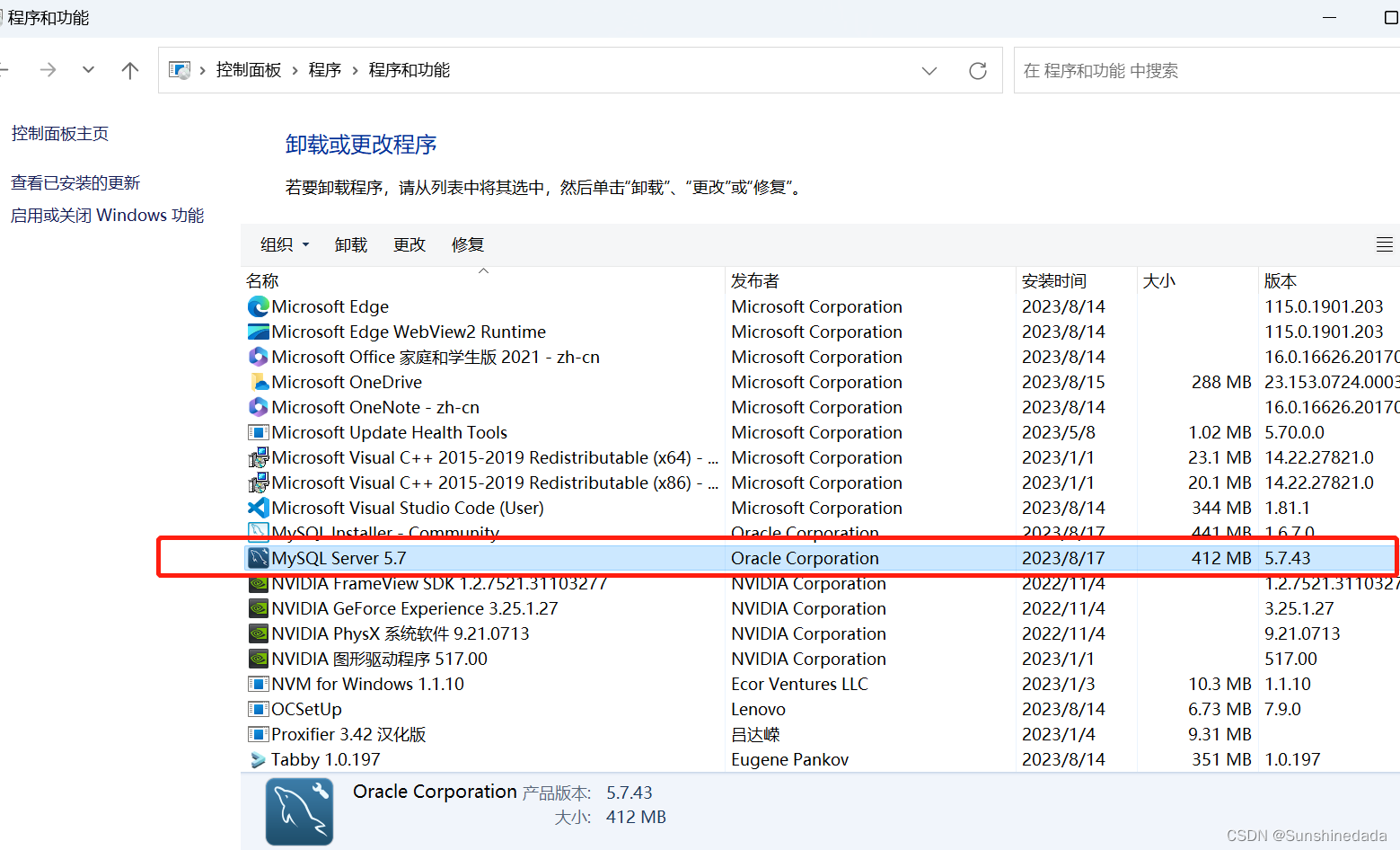Click the OCSetUp program icon

259,709
